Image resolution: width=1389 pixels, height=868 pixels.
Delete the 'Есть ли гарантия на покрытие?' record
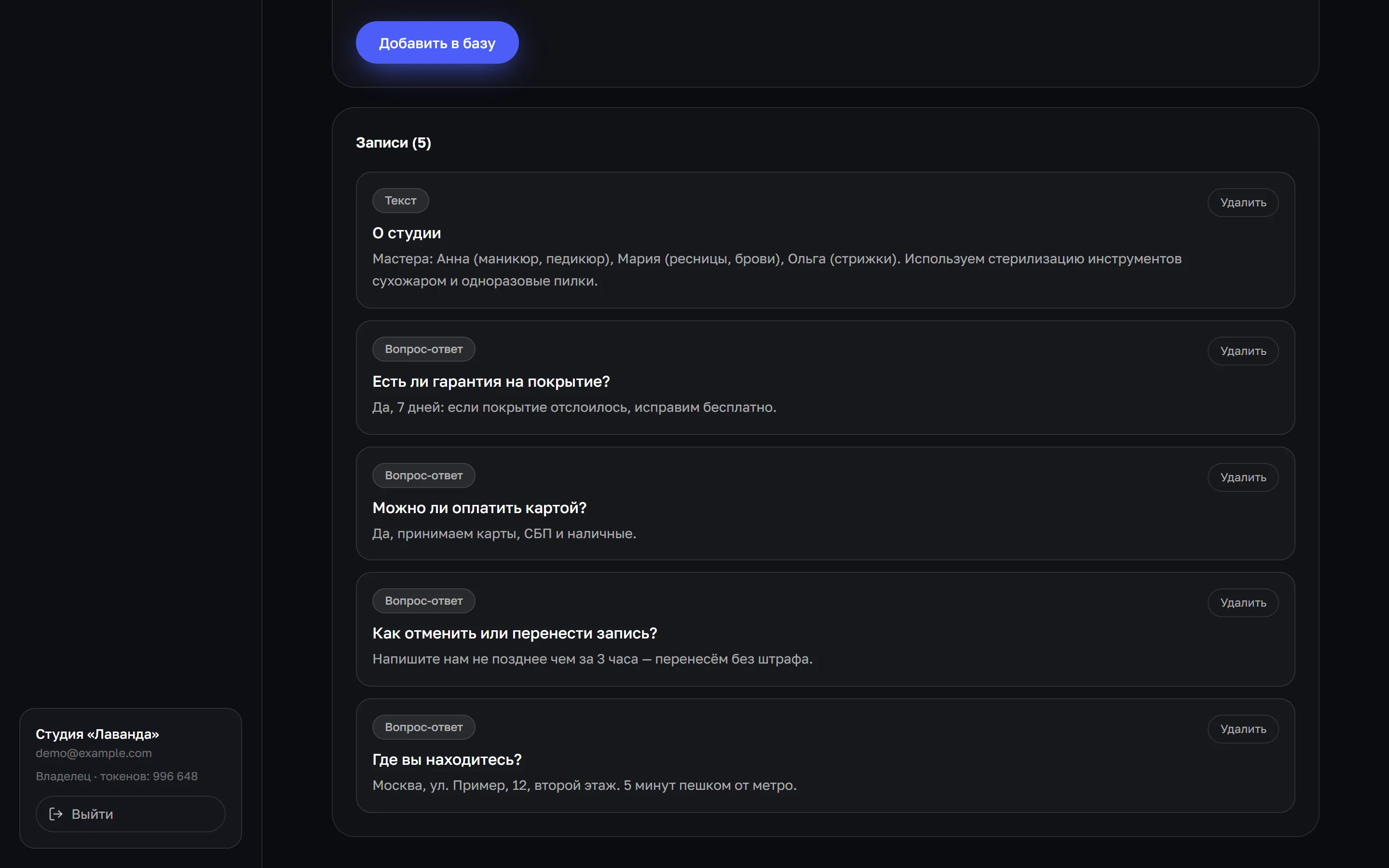[x=1243, y=351]
